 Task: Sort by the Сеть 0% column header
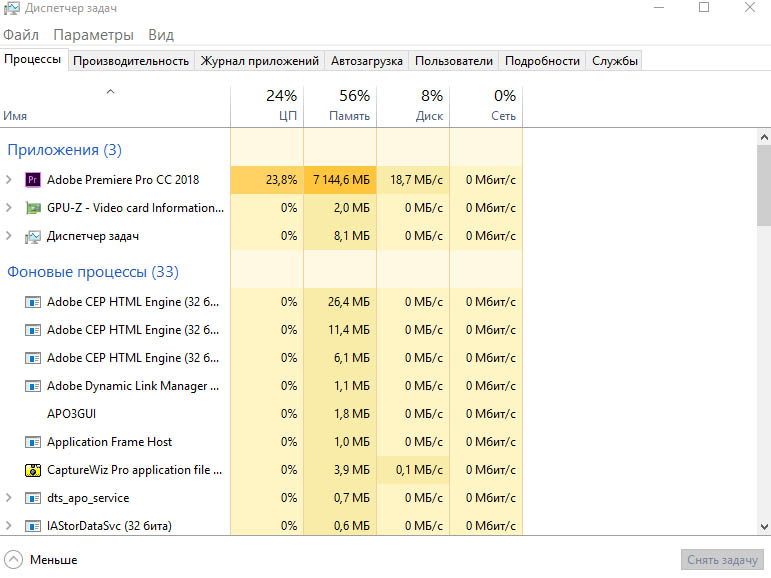[x=486, y=106]
